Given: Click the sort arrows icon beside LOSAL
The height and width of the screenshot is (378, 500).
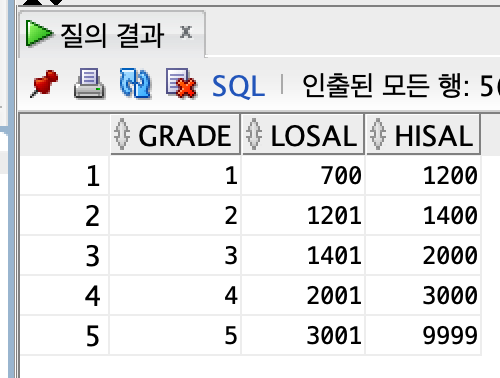Looking at the screenshot, I should tap(254, 134).
